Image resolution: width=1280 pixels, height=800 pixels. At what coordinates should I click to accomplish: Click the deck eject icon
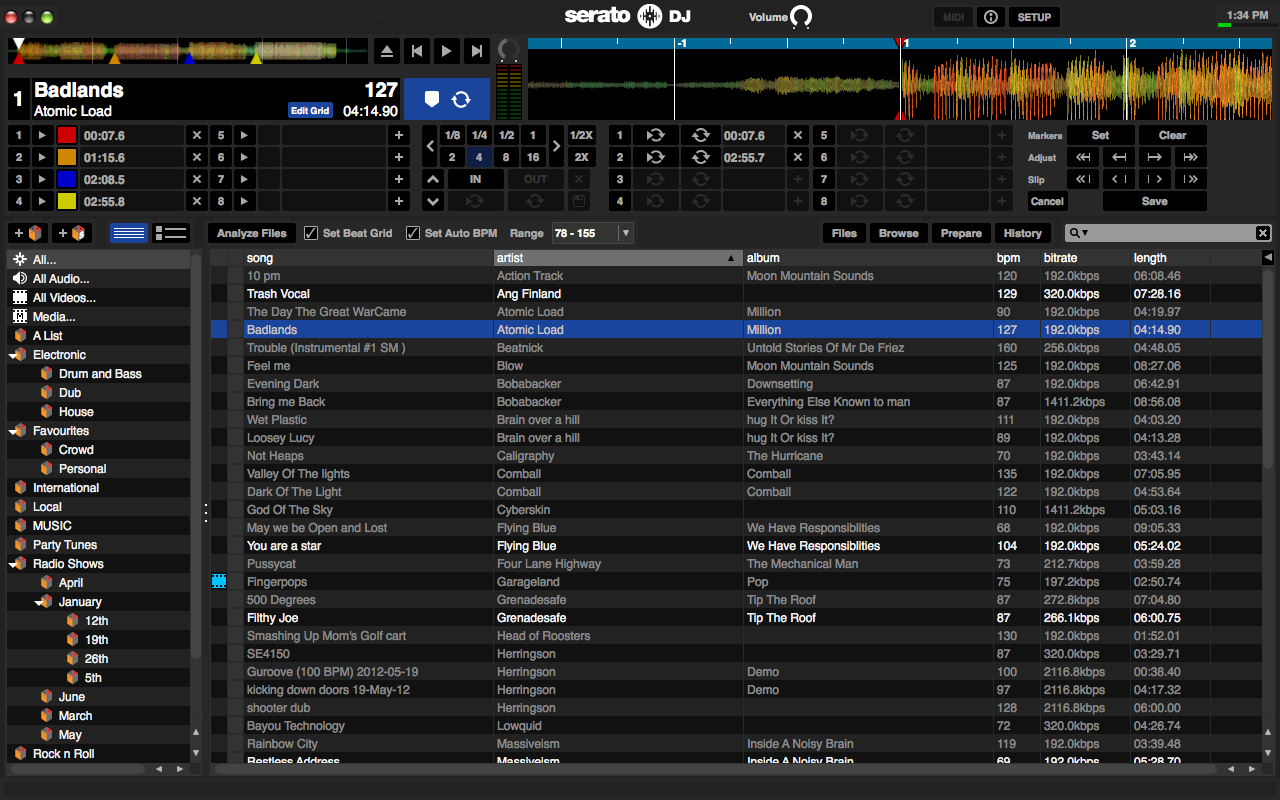click(x=387, y=51)
